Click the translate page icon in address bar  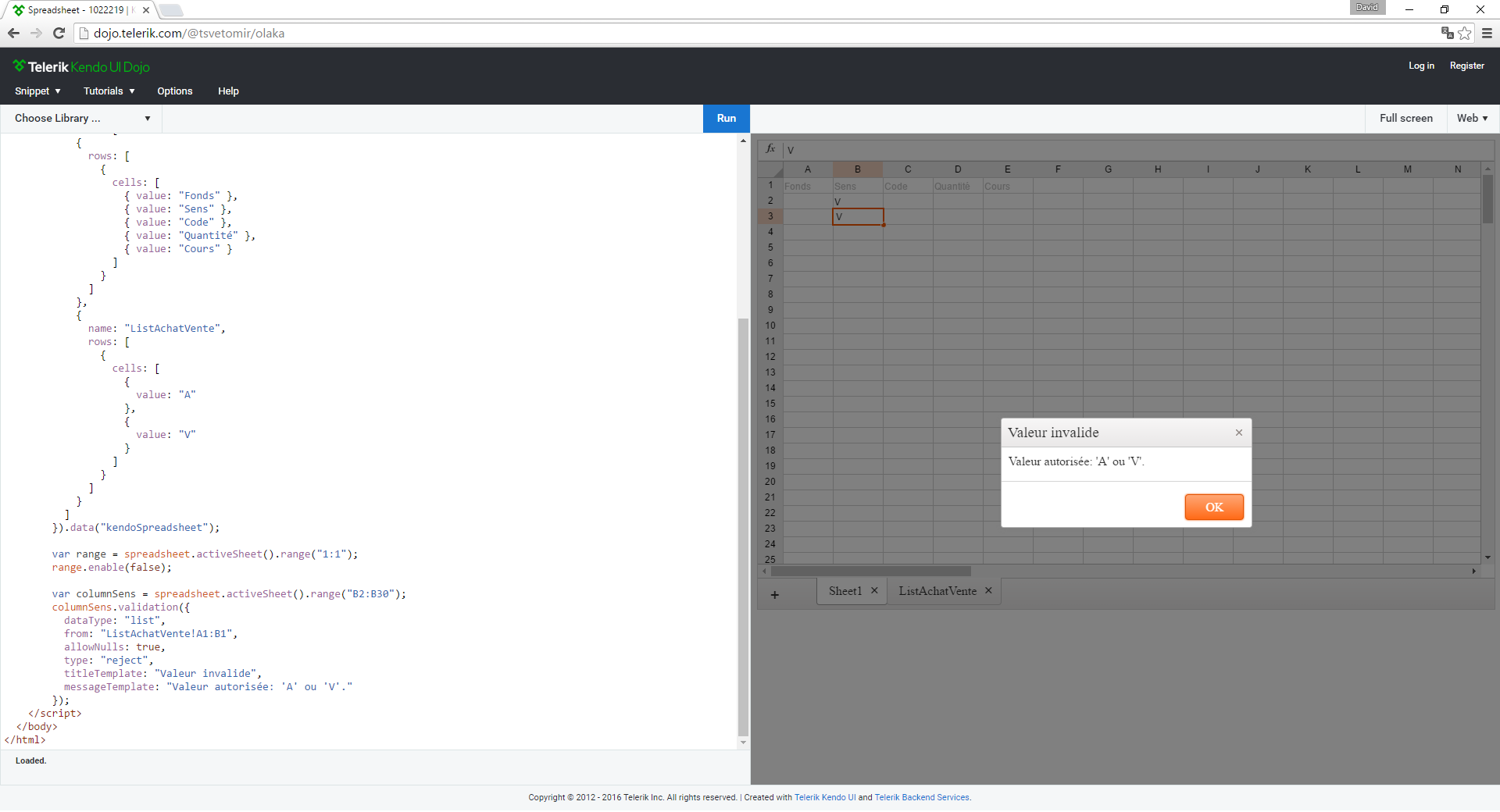click(1447, 33)
